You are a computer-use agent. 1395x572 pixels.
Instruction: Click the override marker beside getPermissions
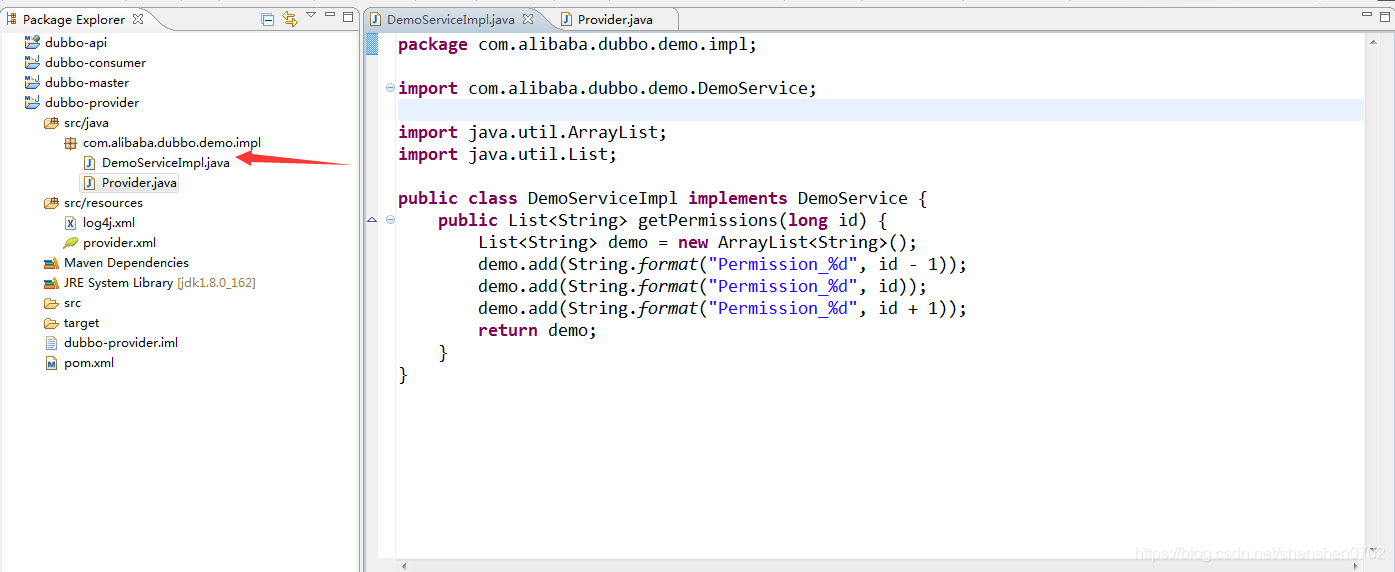point(372,220)
